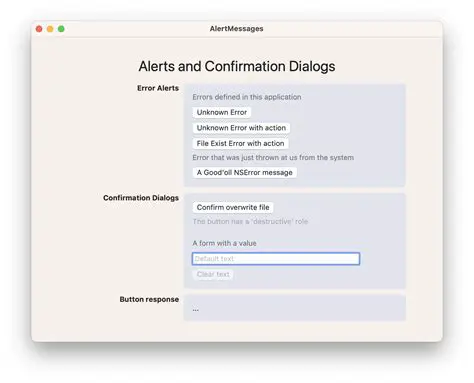Image resolution: width=474 pixels, height=383 pixels.
Task: Close the AlertMessages window
Action: coord(39,29)
